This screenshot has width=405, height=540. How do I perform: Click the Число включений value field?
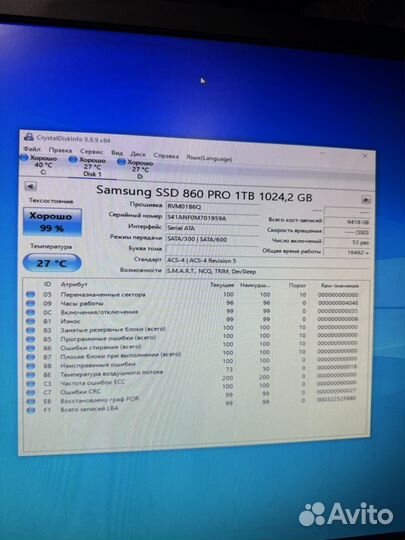[x=347, y=242]
